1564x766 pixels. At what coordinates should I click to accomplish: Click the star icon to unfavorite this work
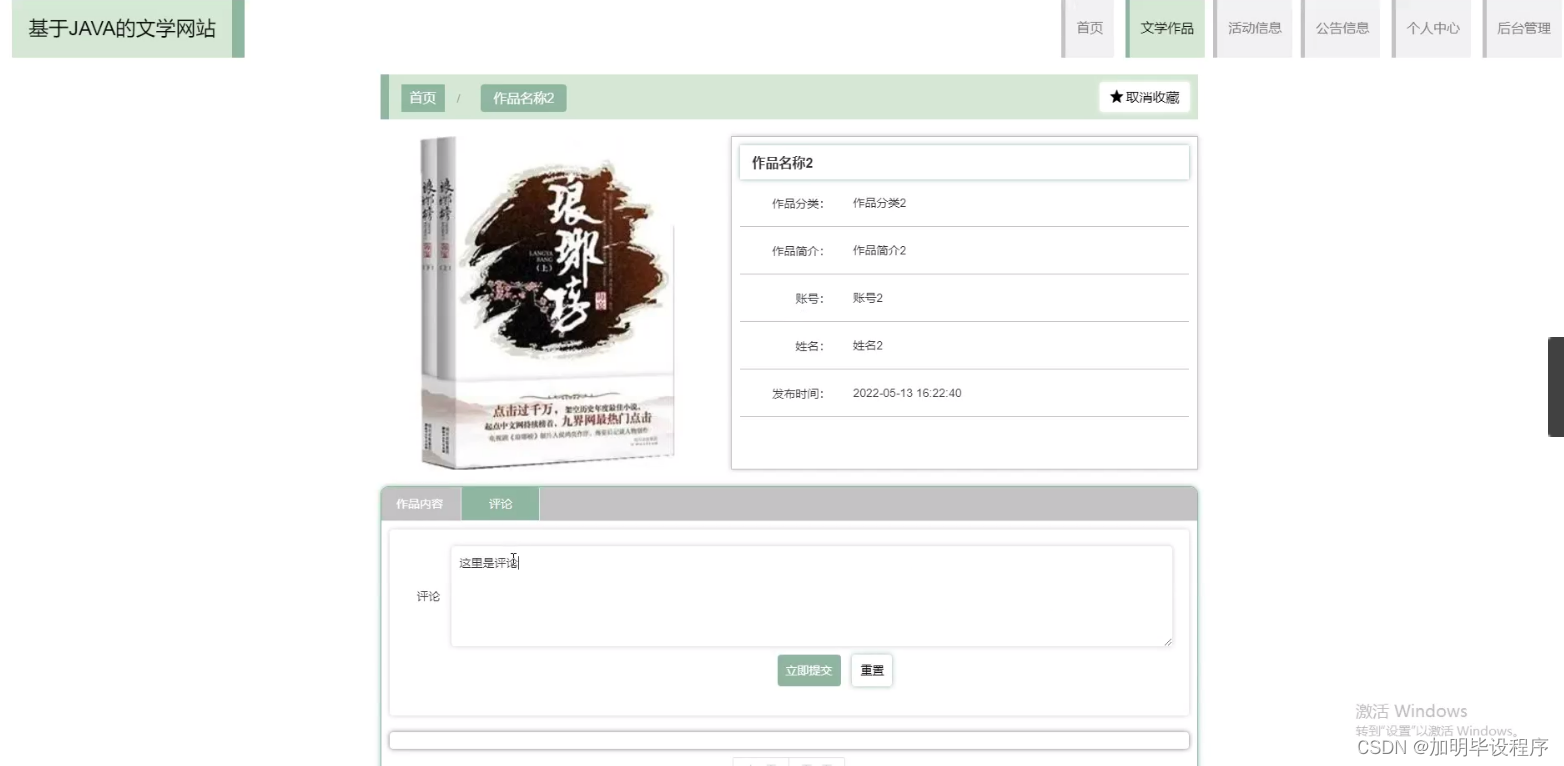click(x=1116, y=97)
